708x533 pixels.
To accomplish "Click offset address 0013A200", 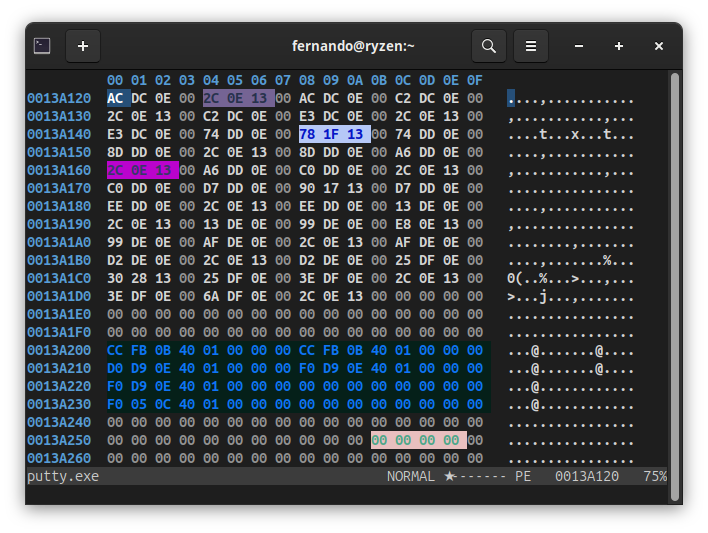I will 59,351.
